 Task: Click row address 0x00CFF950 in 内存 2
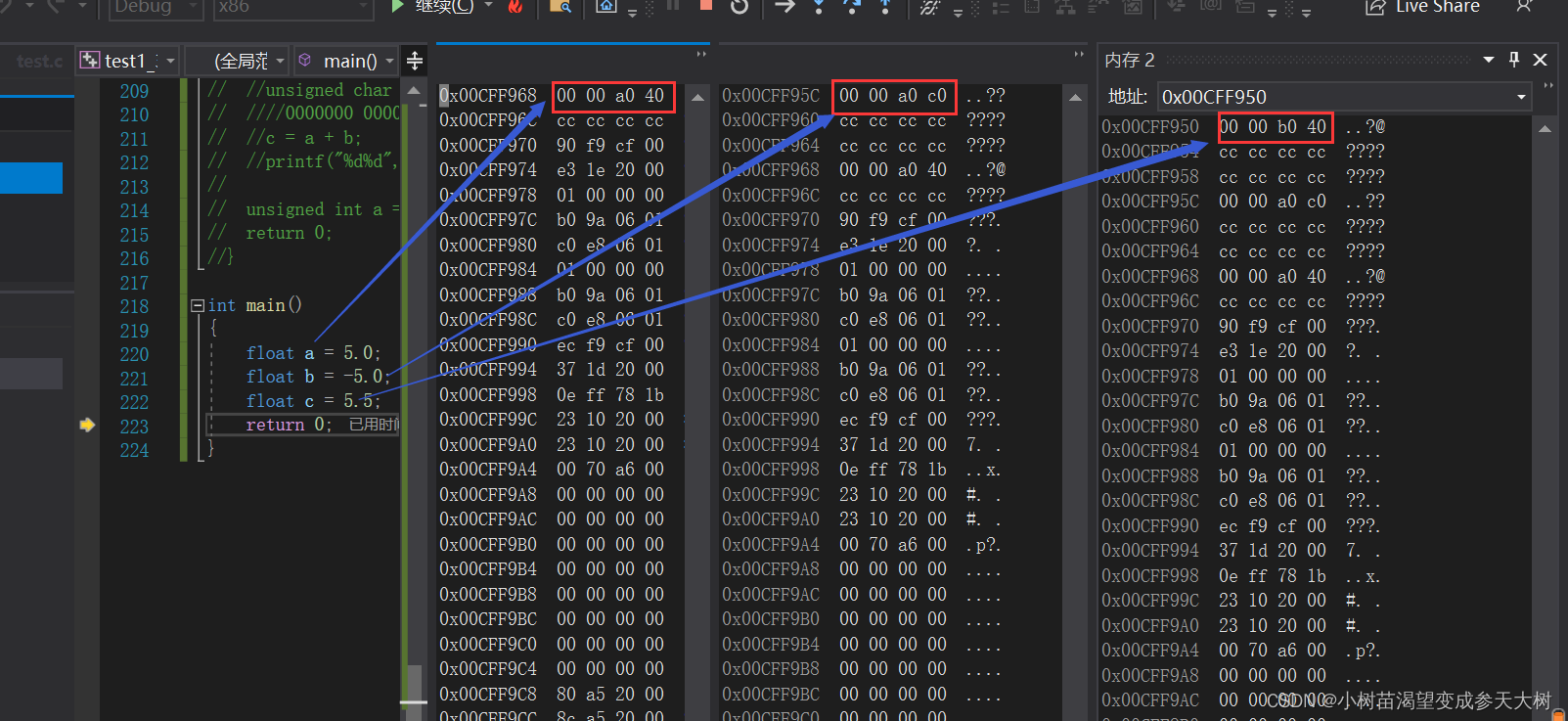pyautogui.click(x=1149, y=127)
